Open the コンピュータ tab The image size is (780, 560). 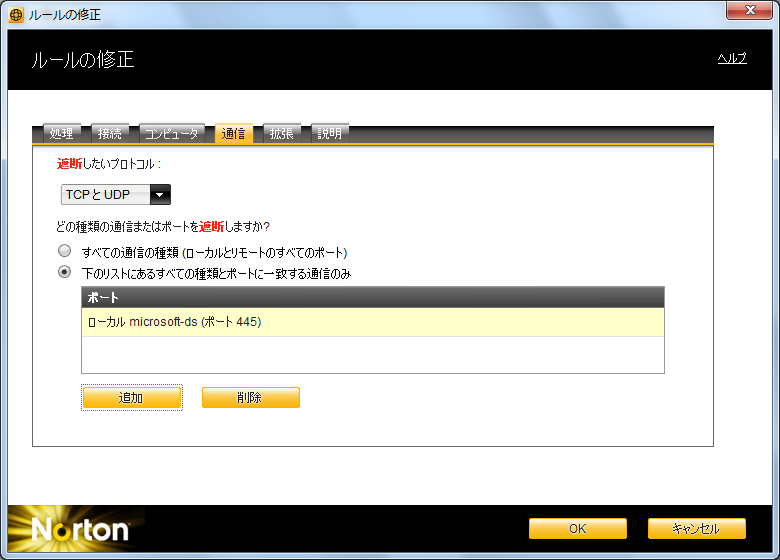170,134
